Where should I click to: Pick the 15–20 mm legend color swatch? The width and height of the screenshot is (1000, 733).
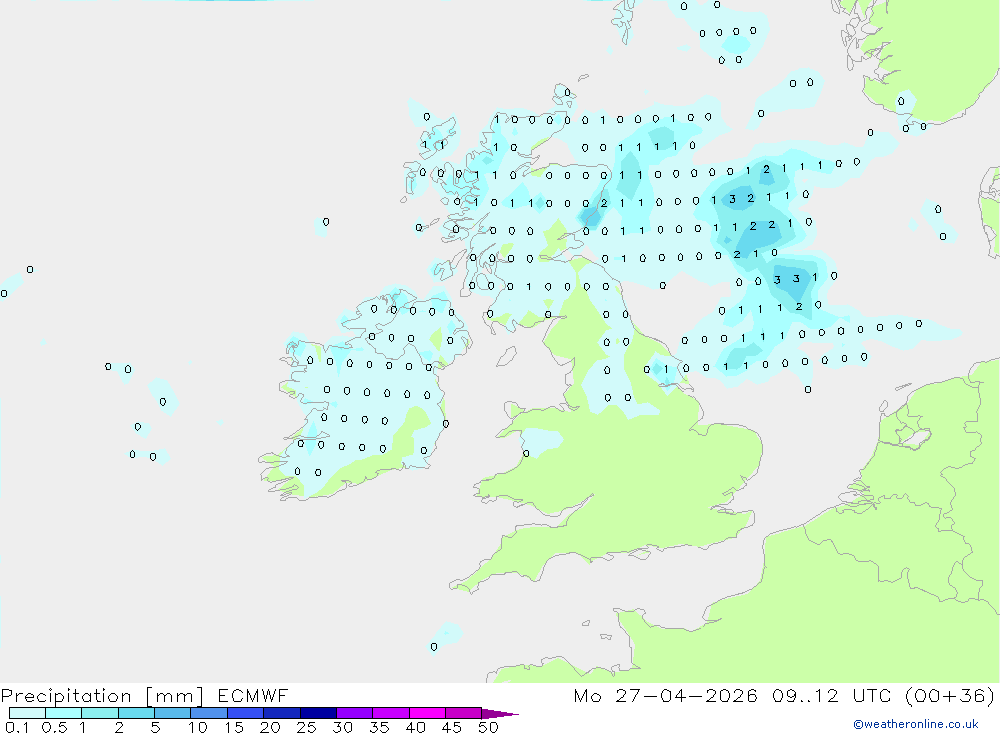pyautogui.click(x=245, y=713)
